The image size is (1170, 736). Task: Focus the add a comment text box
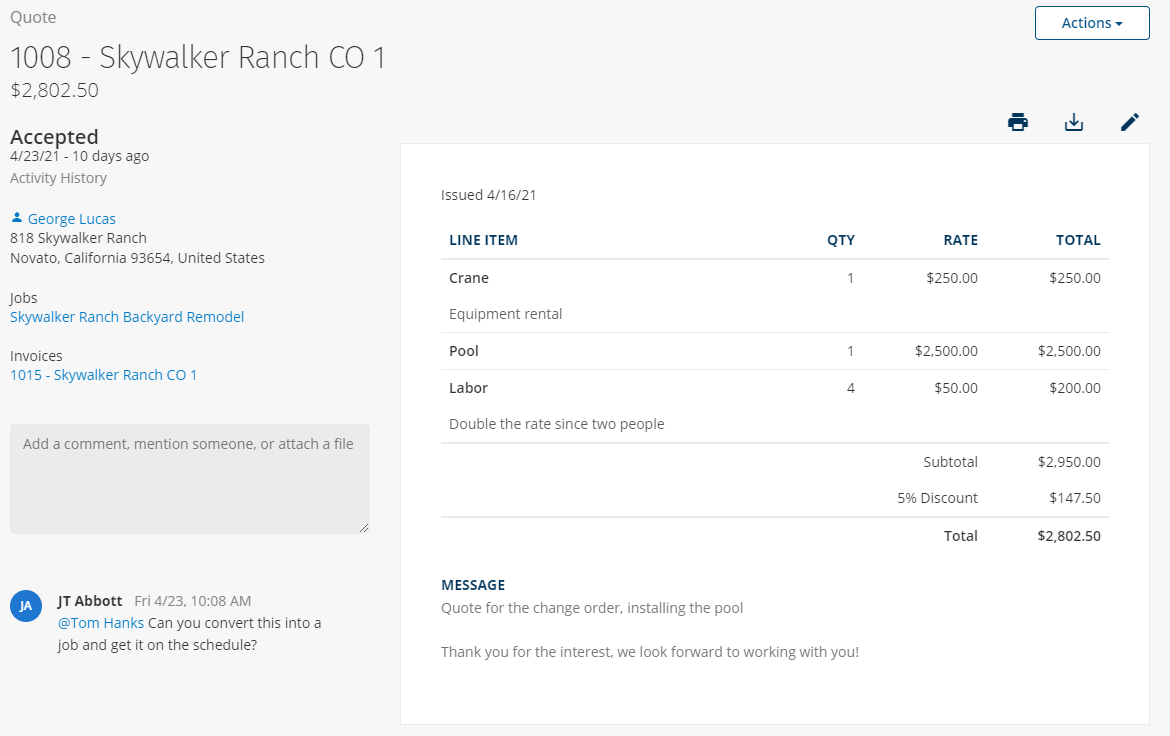189,478
